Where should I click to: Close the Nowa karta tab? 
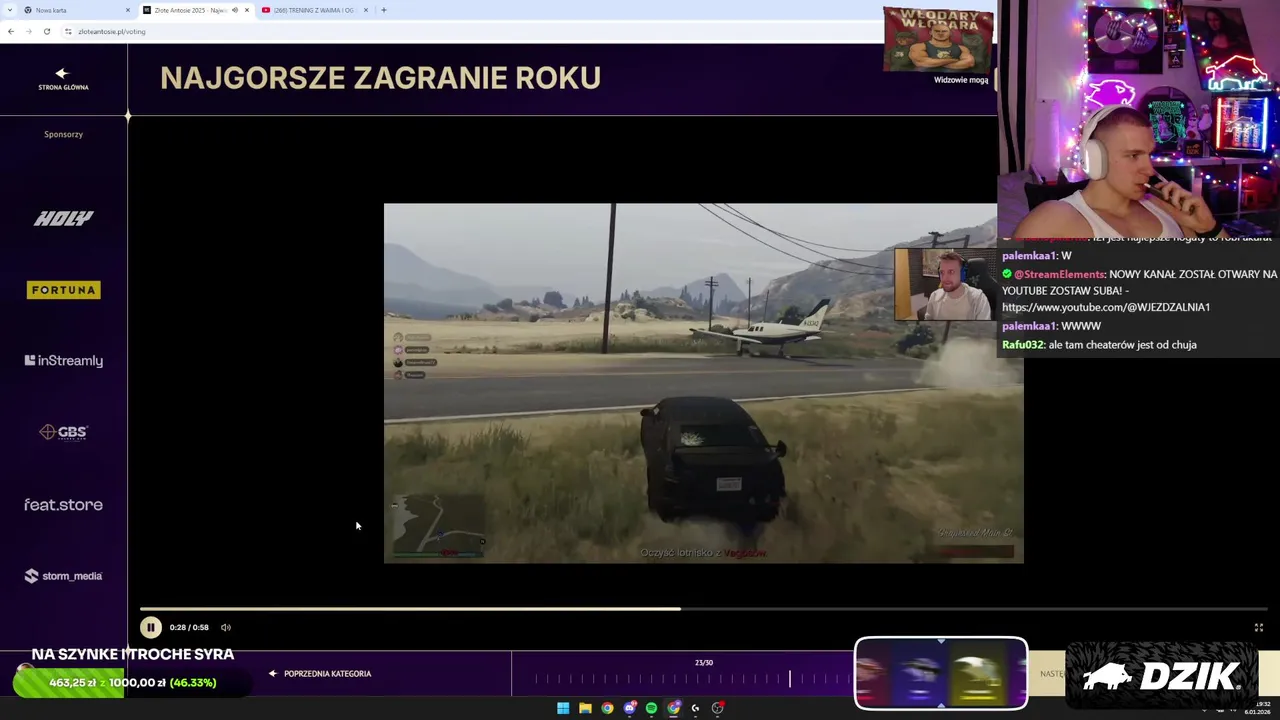tap(128, 10)
